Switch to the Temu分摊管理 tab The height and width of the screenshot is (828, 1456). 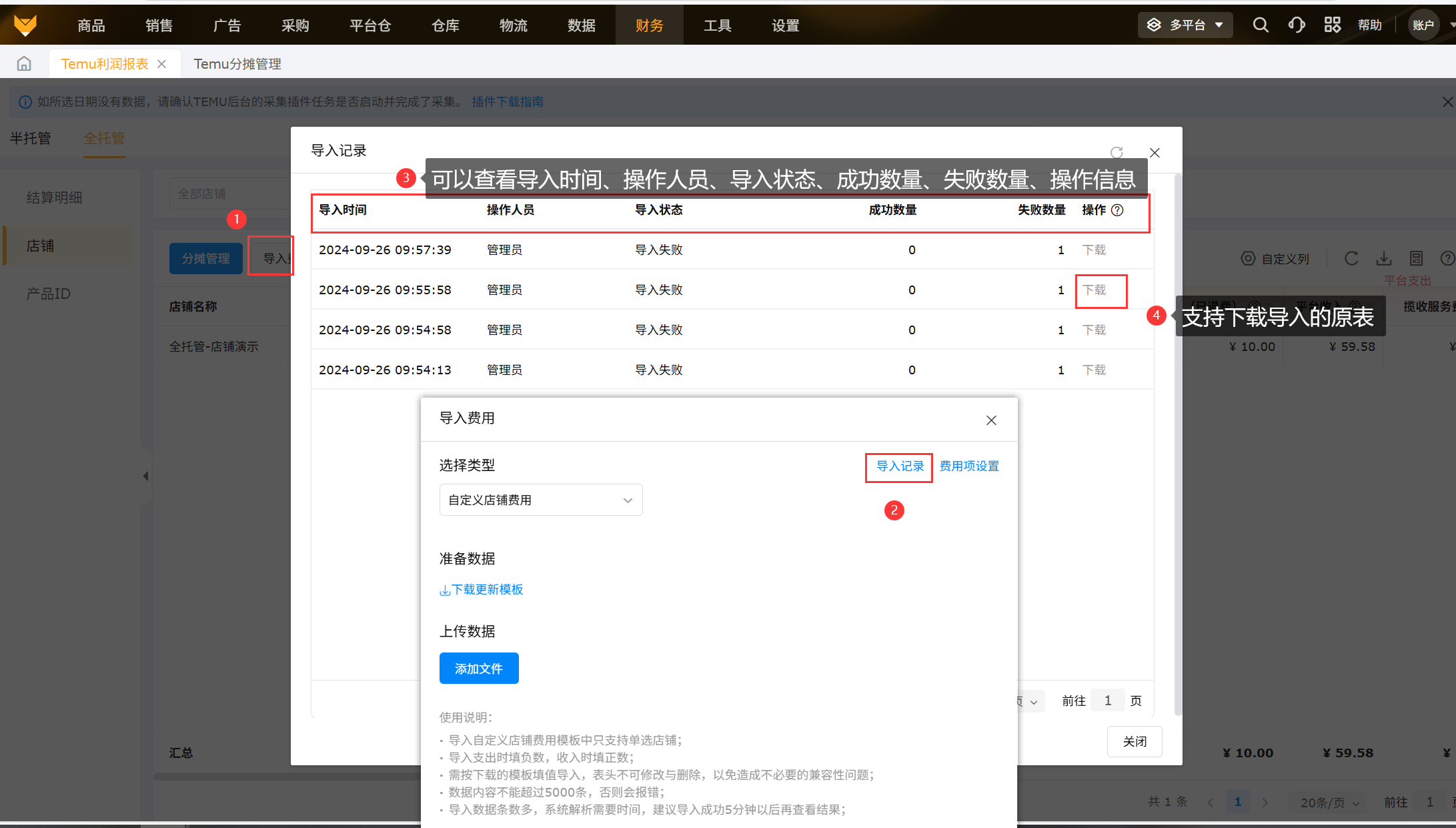pos(237,64)
